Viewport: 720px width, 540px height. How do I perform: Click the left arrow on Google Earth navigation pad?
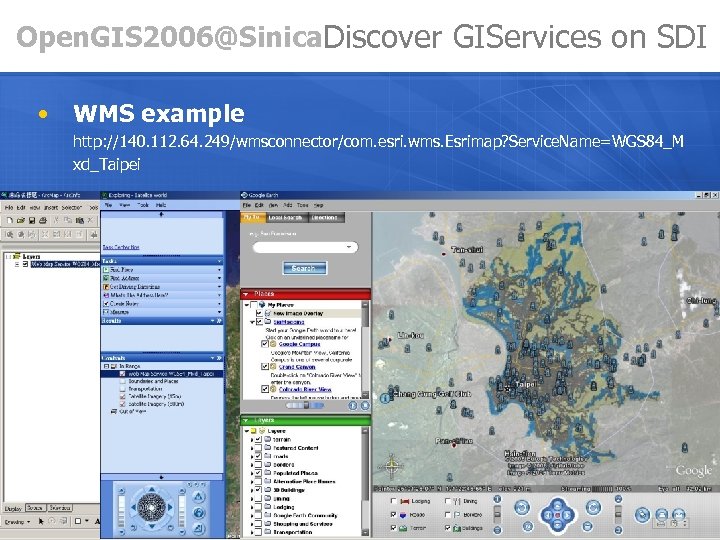click(x=547, y=515)
